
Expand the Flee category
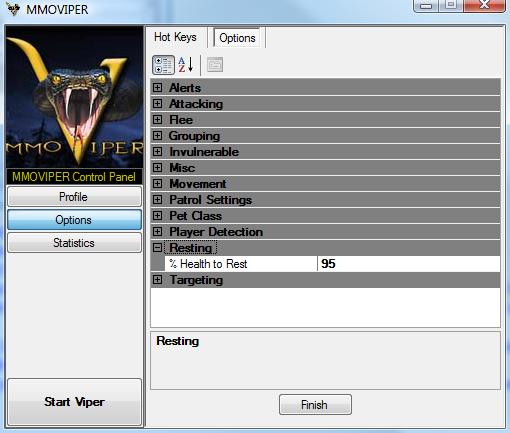[x=157, y=120]
